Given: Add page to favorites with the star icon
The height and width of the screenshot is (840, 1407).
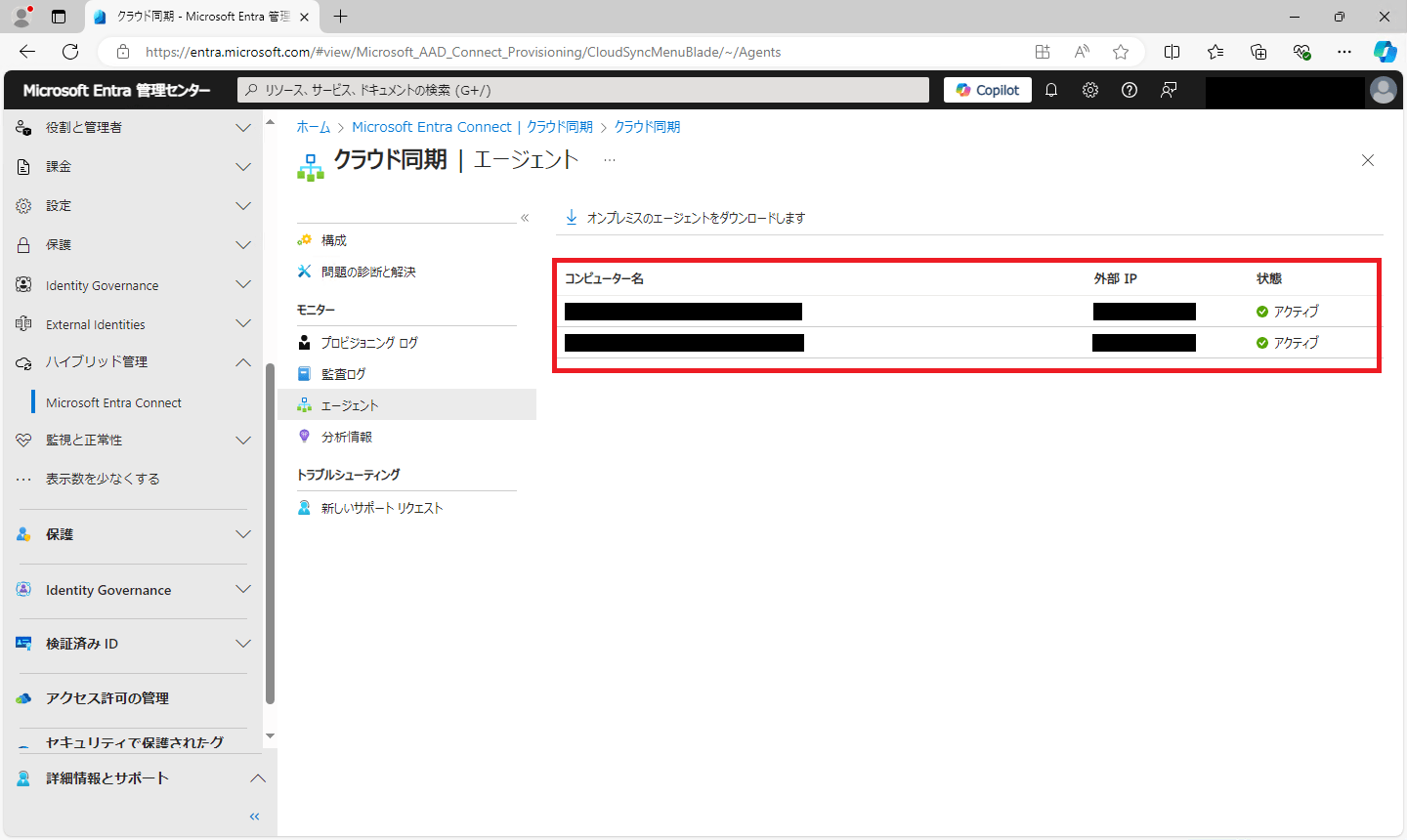Looking at the screenshot, I should coord(1121,52).
